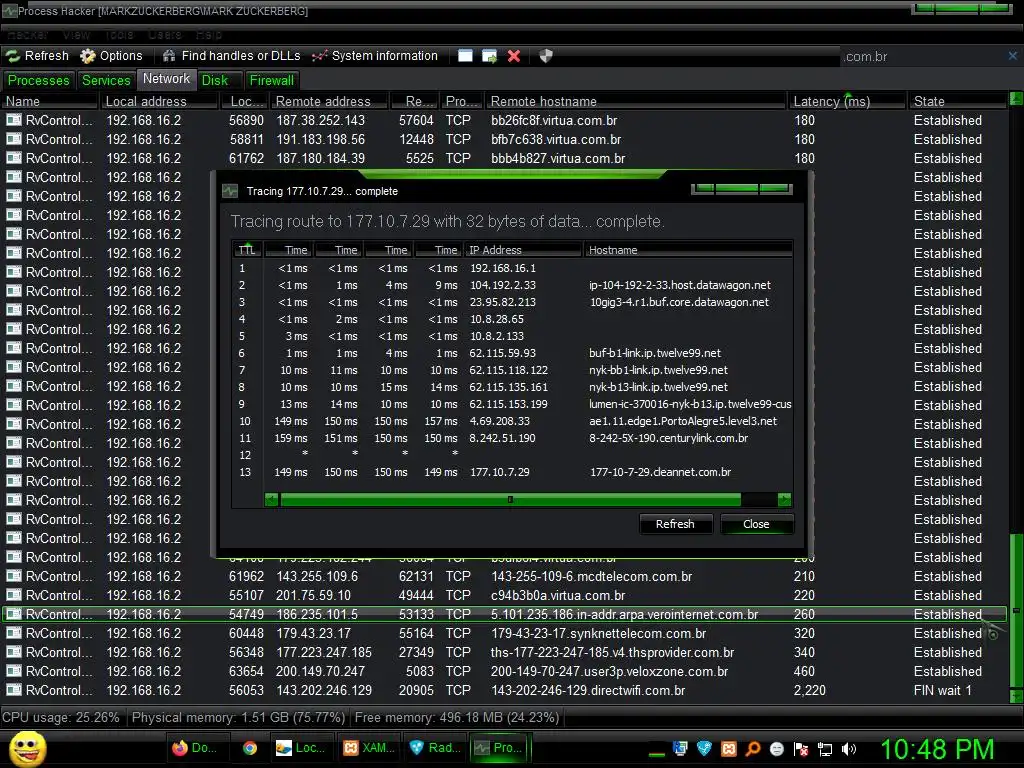The image size is (1024, 768).
Task: Sort by State column header
Action: (x=957, y=101)
